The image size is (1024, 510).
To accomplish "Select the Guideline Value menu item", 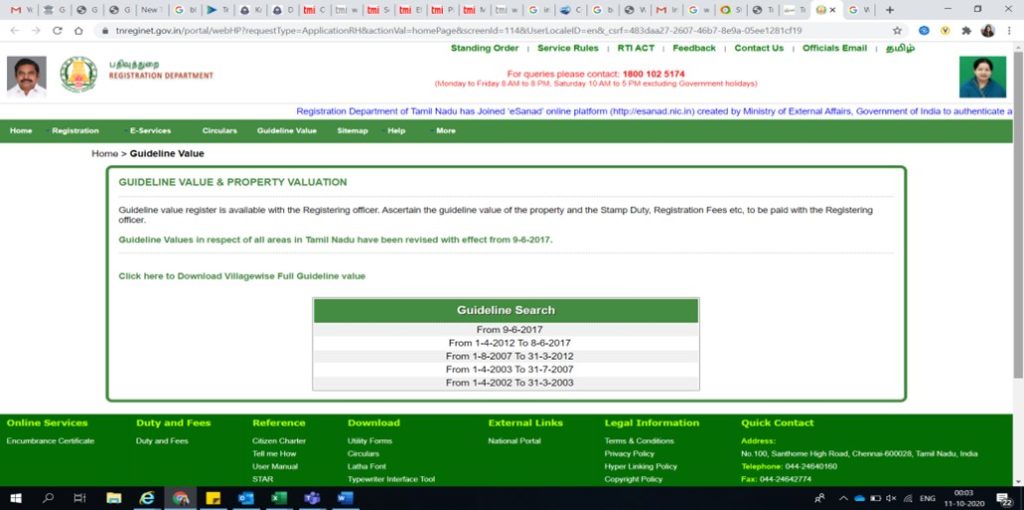I will coord(286,131).
